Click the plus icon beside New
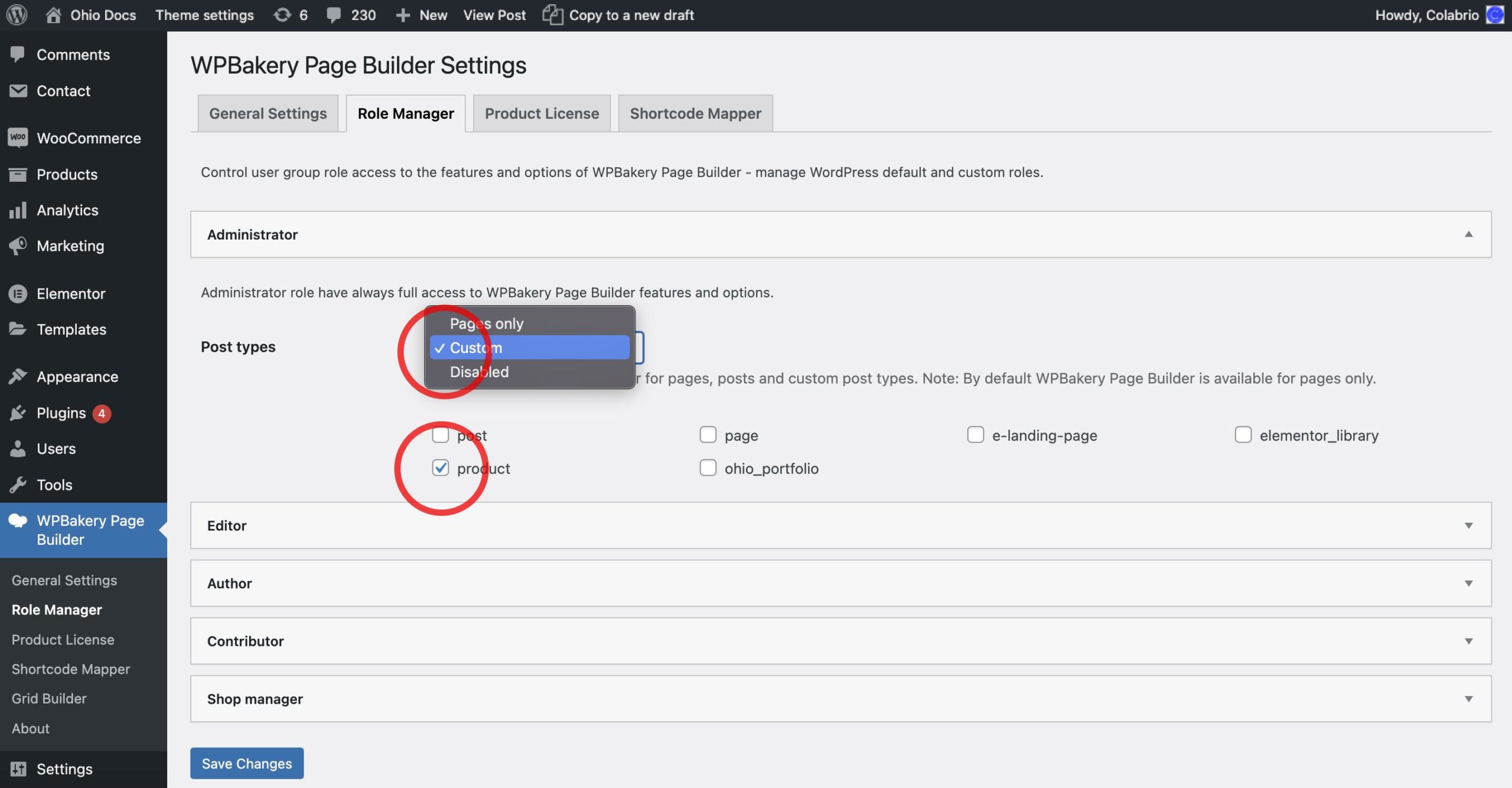The image size is (1512, 788). [403, 15]
